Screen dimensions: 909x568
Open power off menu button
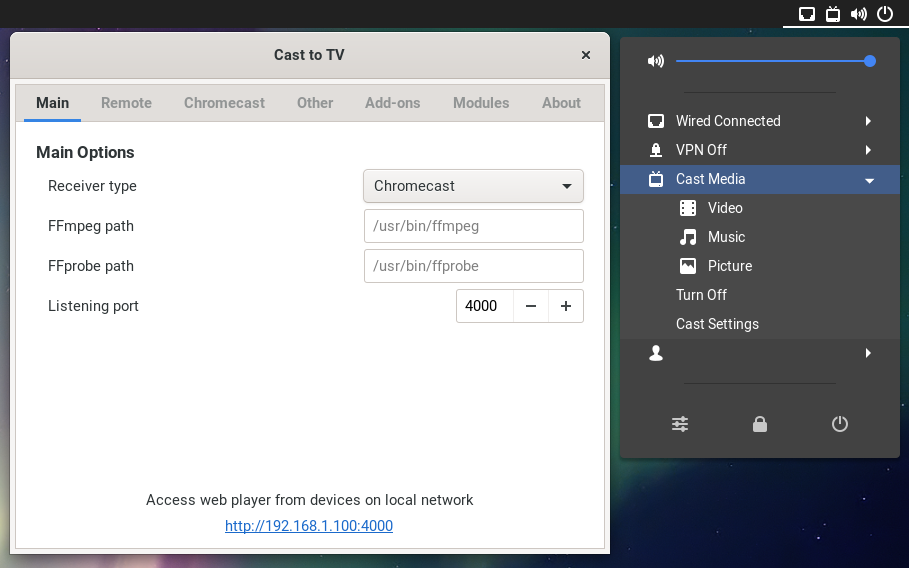point(840,424)
